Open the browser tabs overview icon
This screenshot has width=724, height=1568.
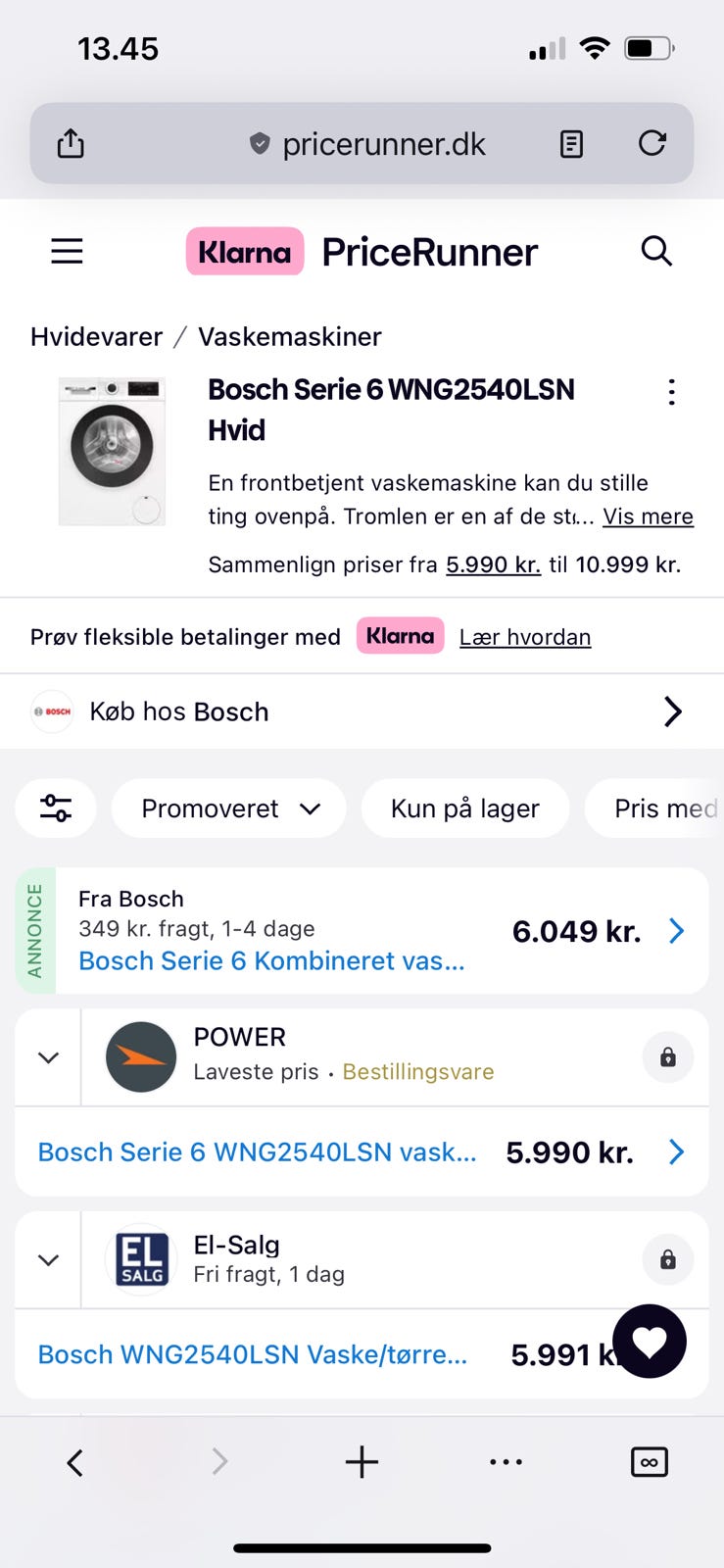(649, 1462)
